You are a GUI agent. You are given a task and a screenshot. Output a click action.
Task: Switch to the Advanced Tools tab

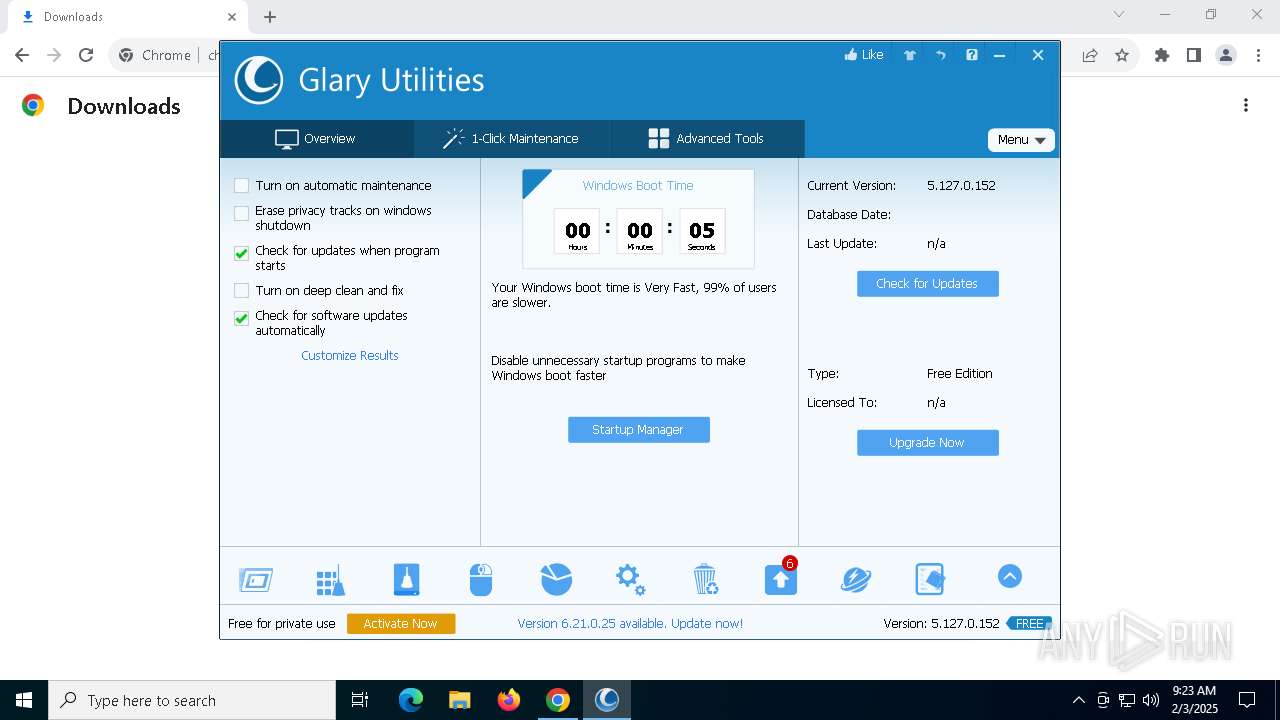coord(706,139)
